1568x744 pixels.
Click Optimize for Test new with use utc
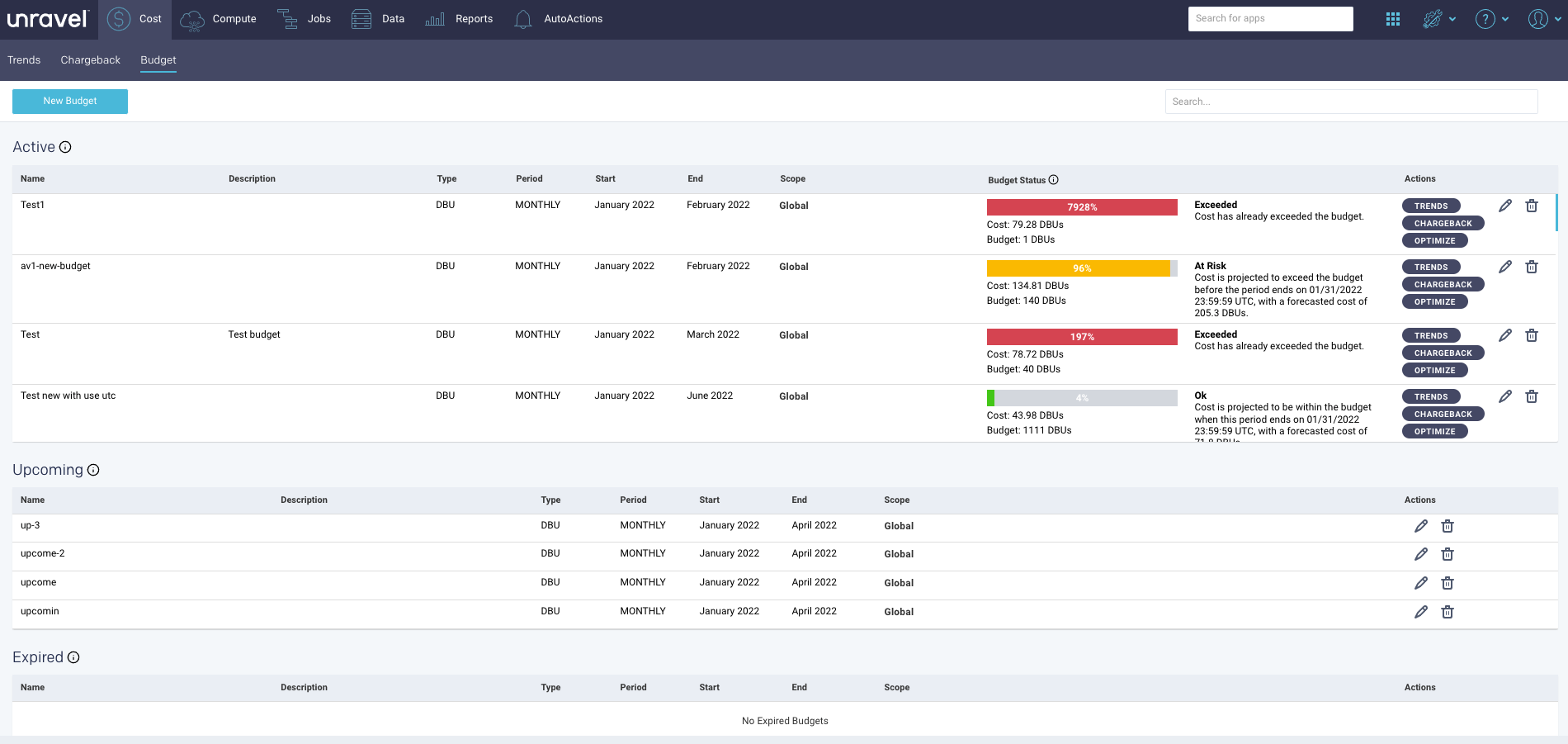coord(1435,432)
